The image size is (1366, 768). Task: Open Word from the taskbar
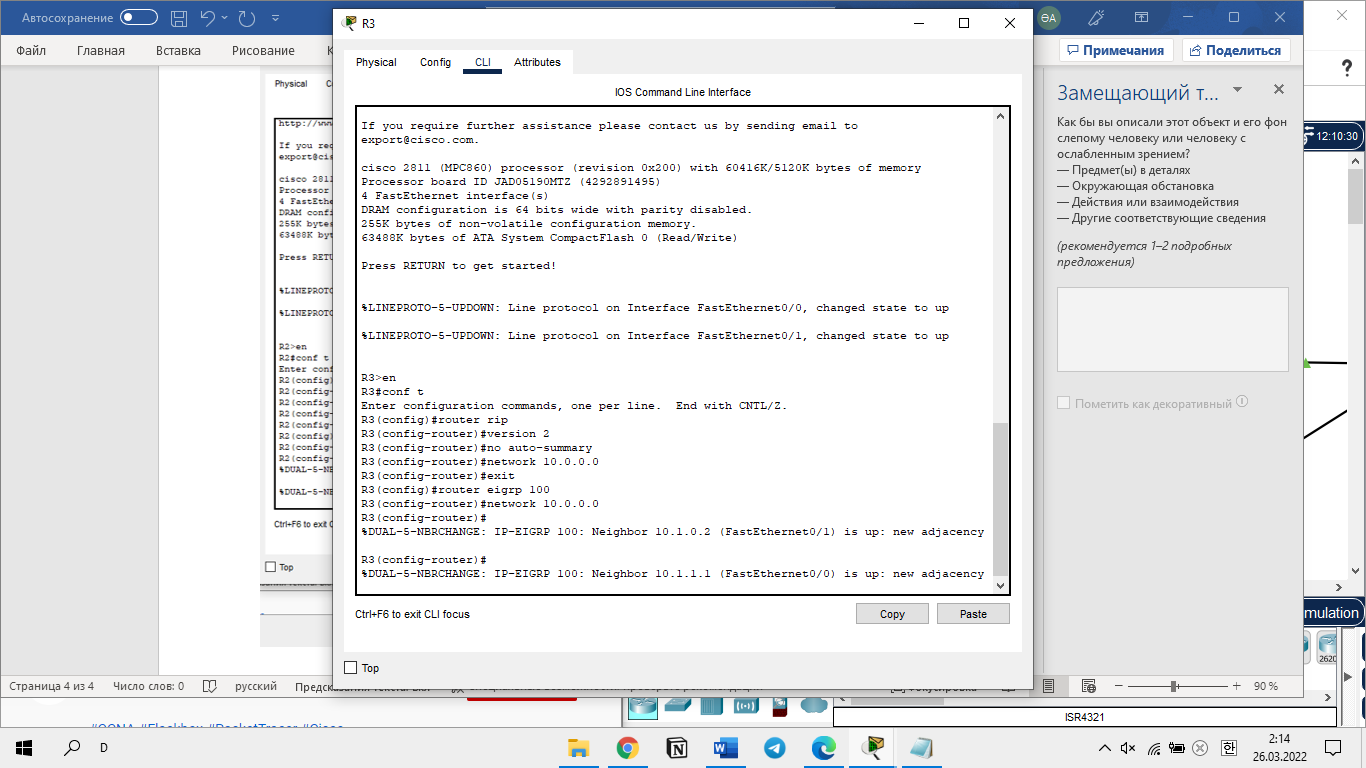click(x=725, y=747)
